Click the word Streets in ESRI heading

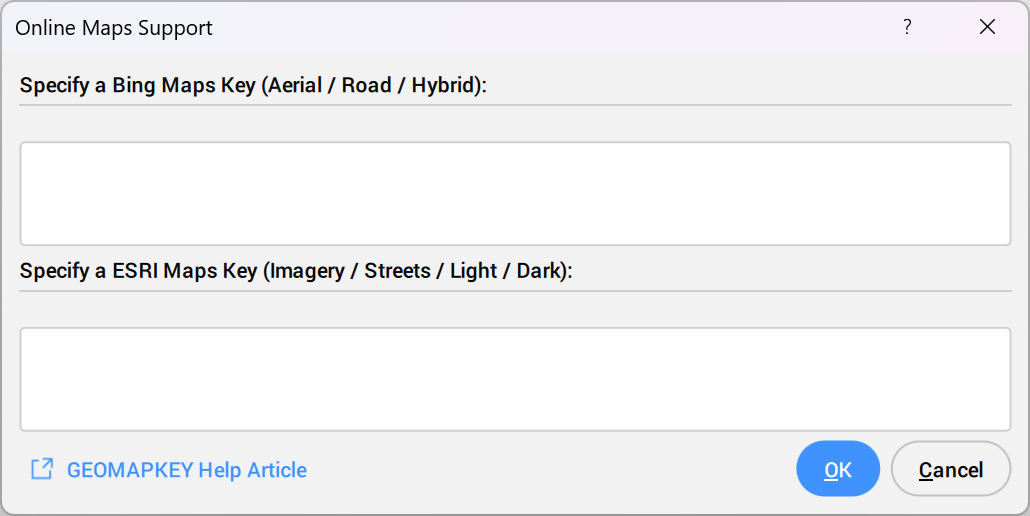coord(397,271)
